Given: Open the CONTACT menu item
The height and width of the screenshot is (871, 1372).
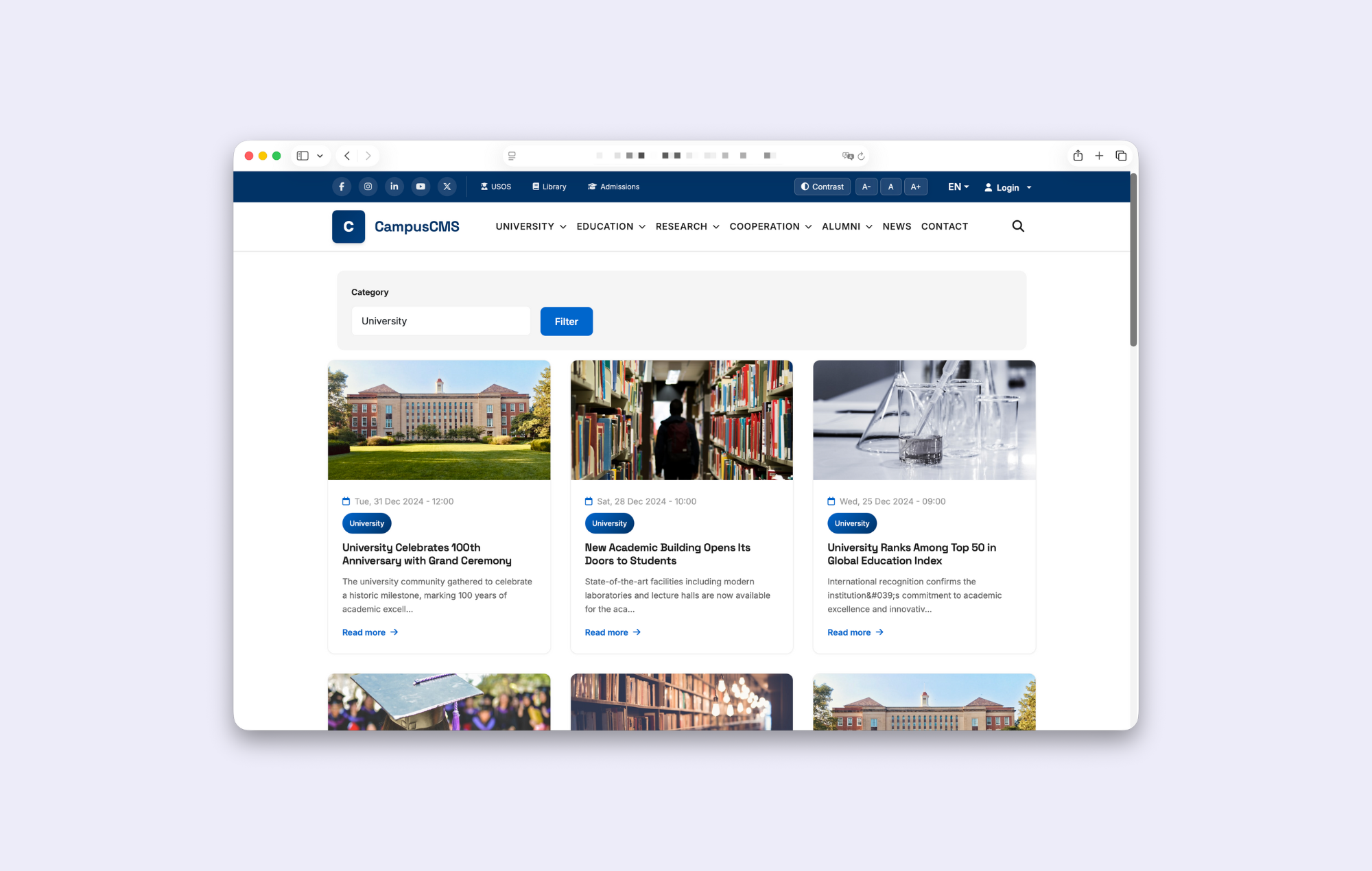Looking at the screenshot, I should coord(945,226).
